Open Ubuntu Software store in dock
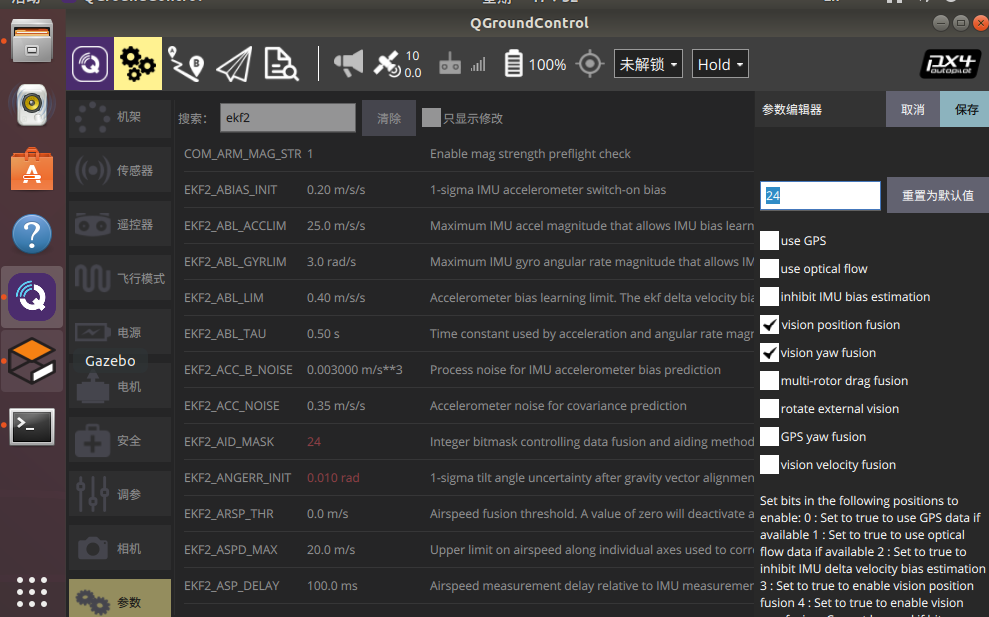Image resolution: width=989 pixels, height=617 pixels. 32,169
